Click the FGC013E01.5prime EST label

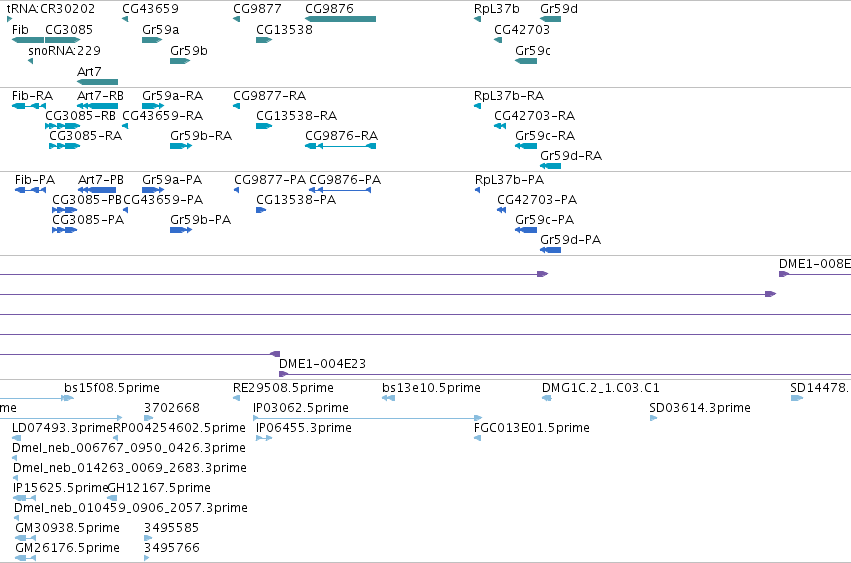coord(532,428)
